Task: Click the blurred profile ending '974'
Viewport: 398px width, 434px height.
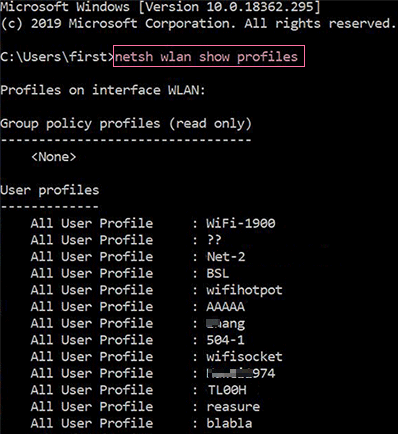Action: [x=241, y=373]
